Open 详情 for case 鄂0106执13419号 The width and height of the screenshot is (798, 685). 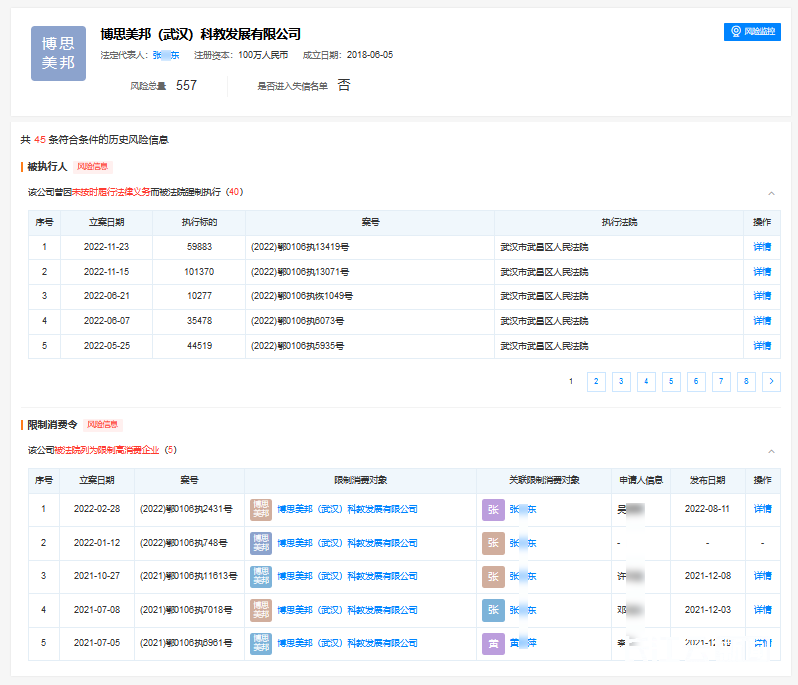(762, 247)
